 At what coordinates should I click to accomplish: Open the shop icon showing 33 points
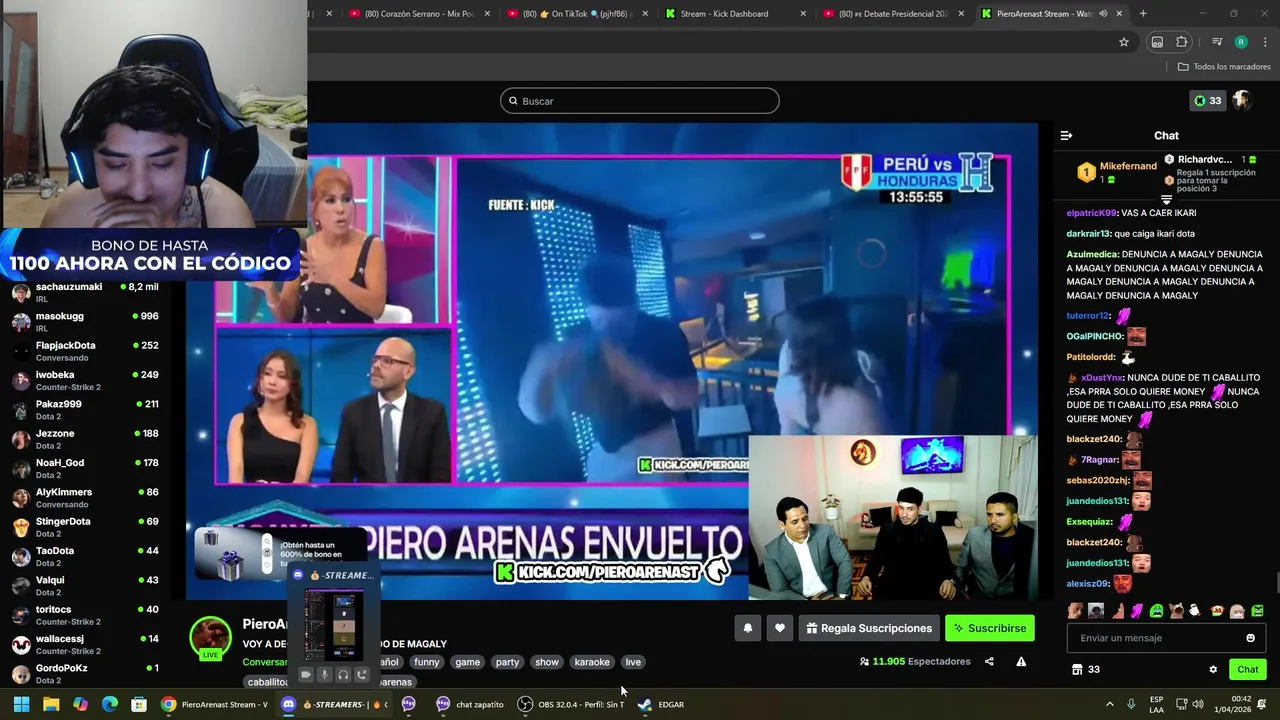(x=1085, y=670)
